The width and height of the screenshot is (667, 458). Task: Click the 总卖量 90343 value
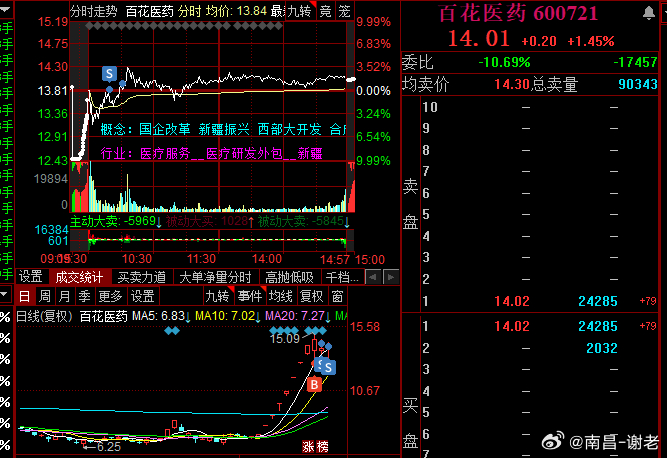[638, 84]
